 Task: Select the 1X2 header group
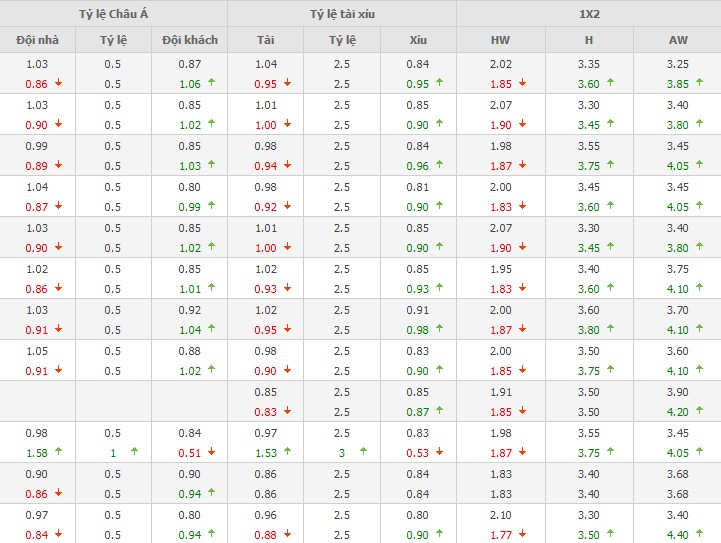tap(588, 13)
